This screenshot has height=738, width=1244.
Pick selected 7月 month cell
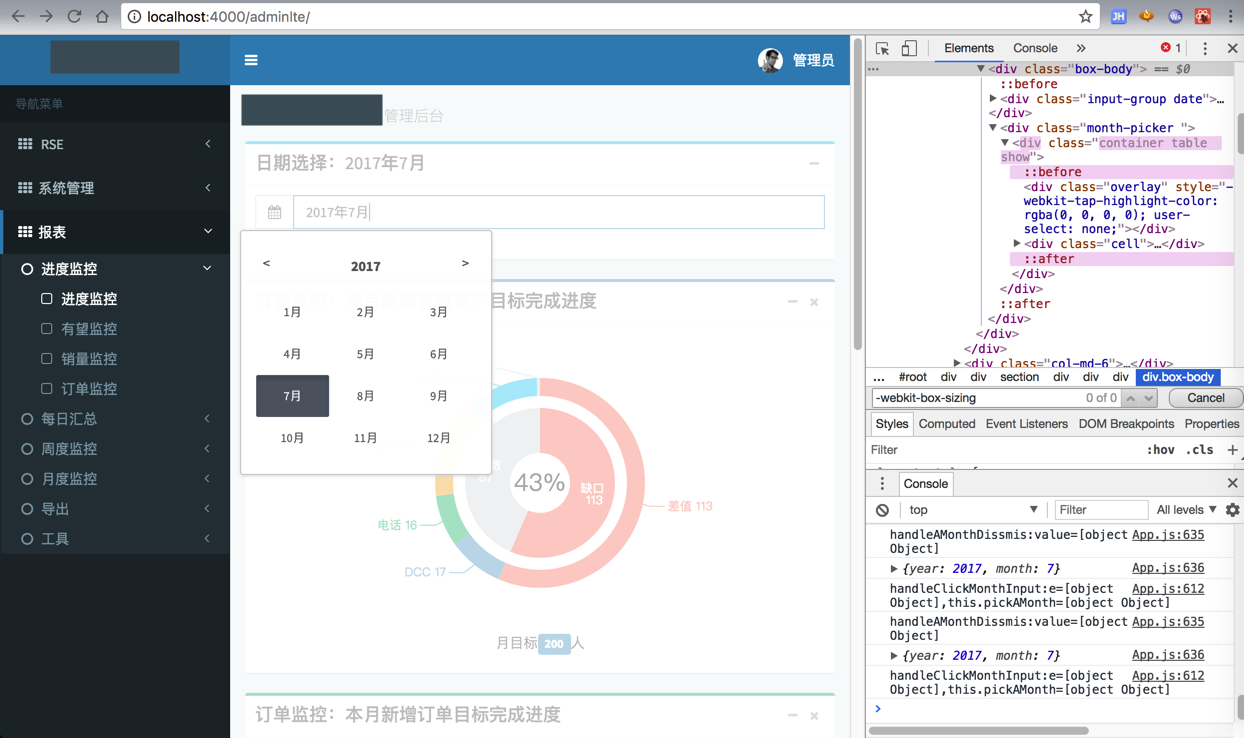292,396
